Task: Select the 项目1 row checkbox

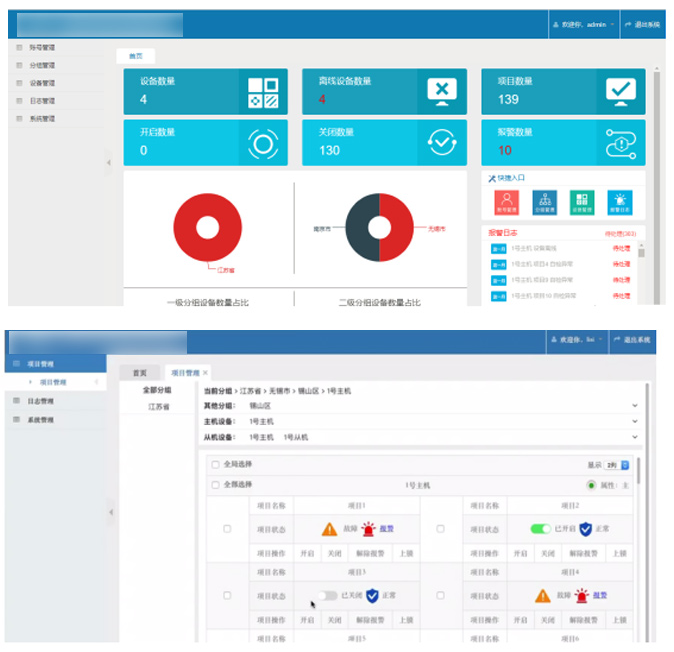Action: (227, 529)
